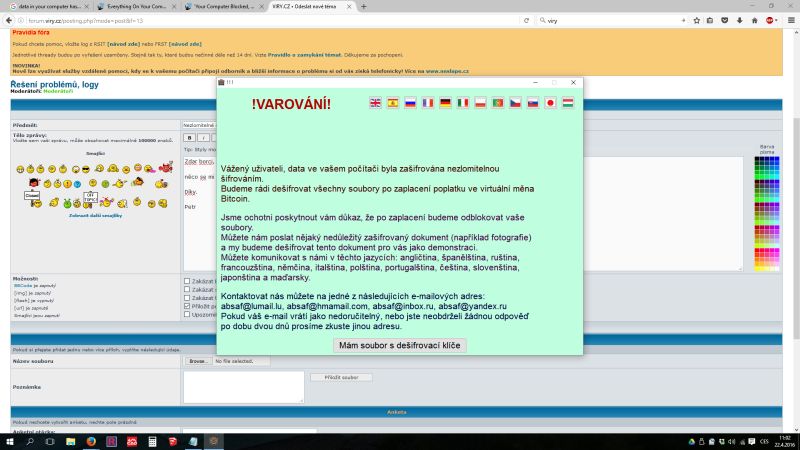Tick the first 'Zakázat' checkbox
The height and width of the screenshot is (450, 800).
point(187,281)
